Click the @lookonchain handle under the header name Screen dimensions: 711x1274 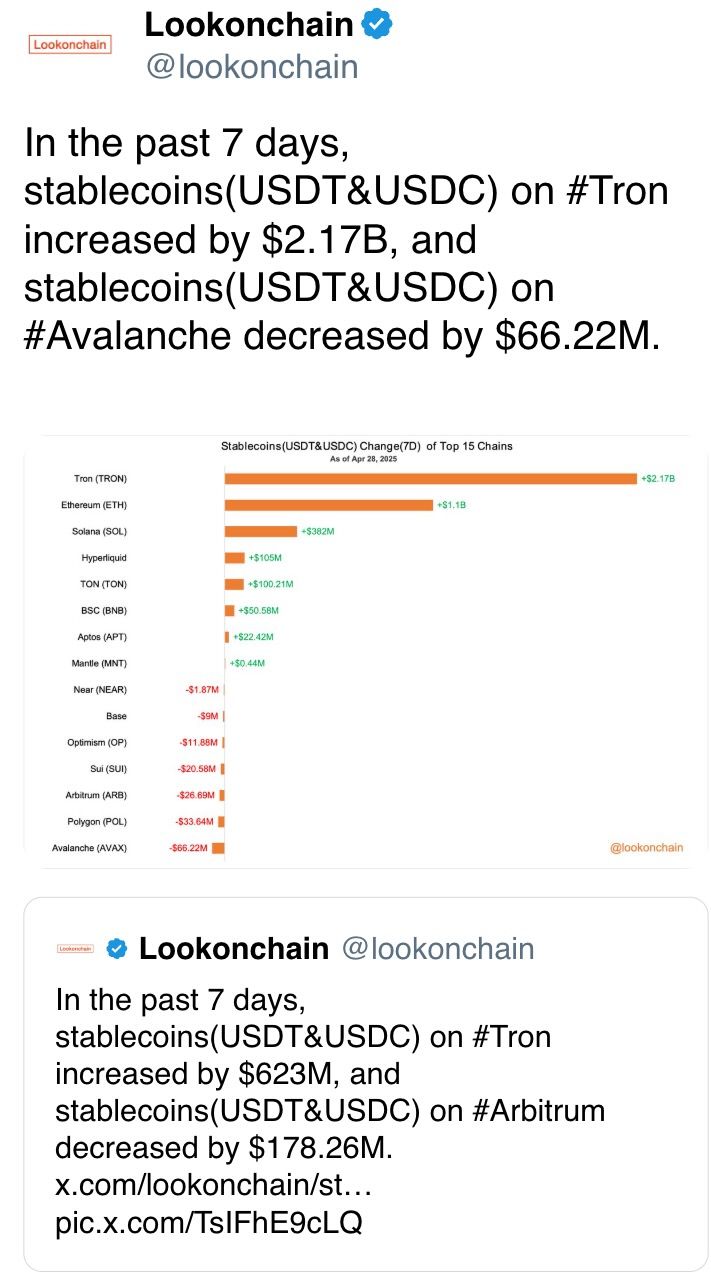pos(251,66)
